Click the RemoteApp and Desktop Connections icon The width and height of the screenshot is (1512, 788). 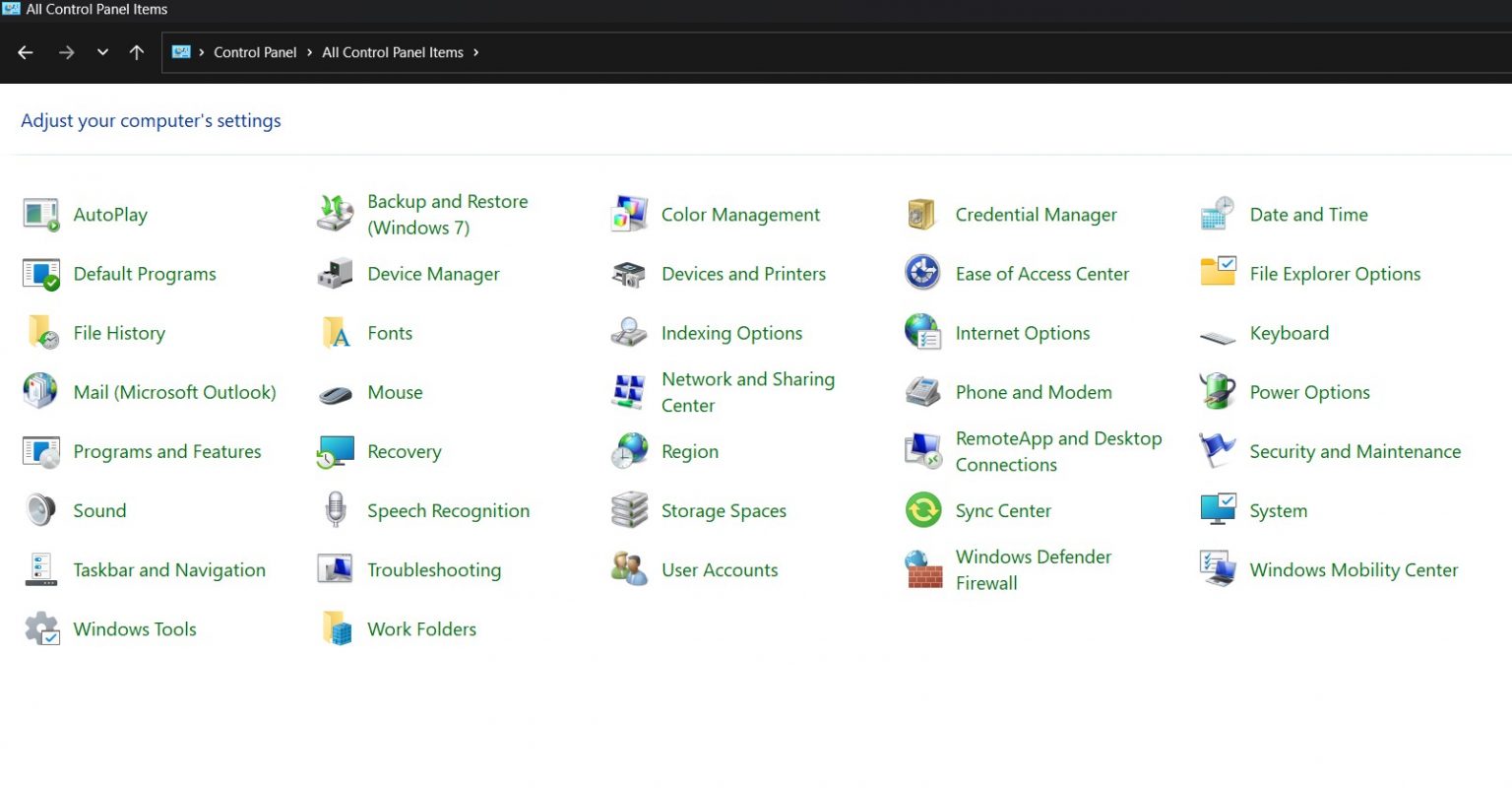click(923, 451)
